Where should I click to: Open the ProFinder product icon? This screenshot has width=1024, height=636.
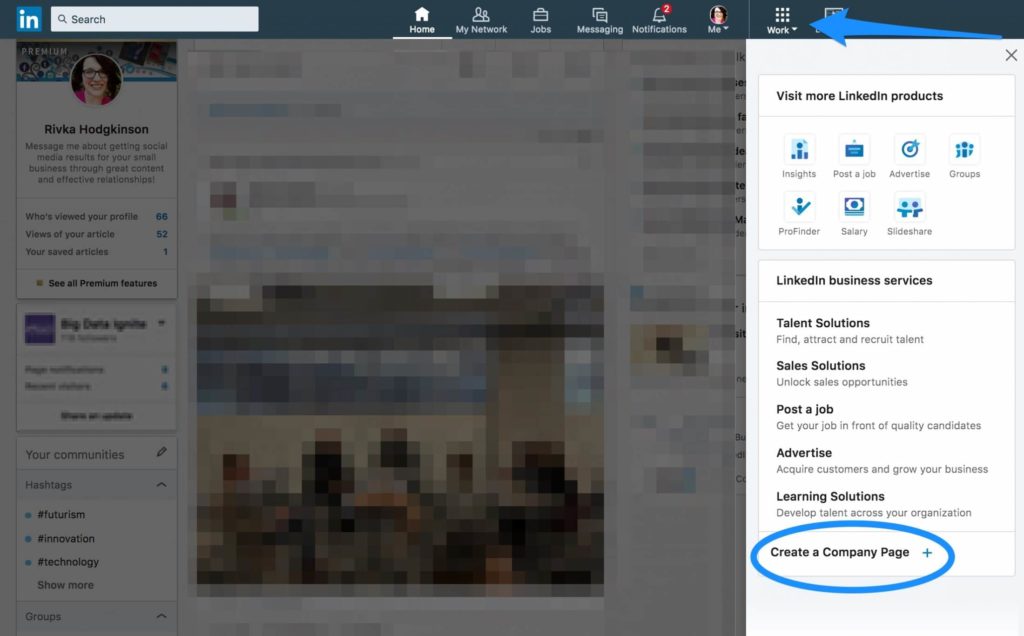799,214
